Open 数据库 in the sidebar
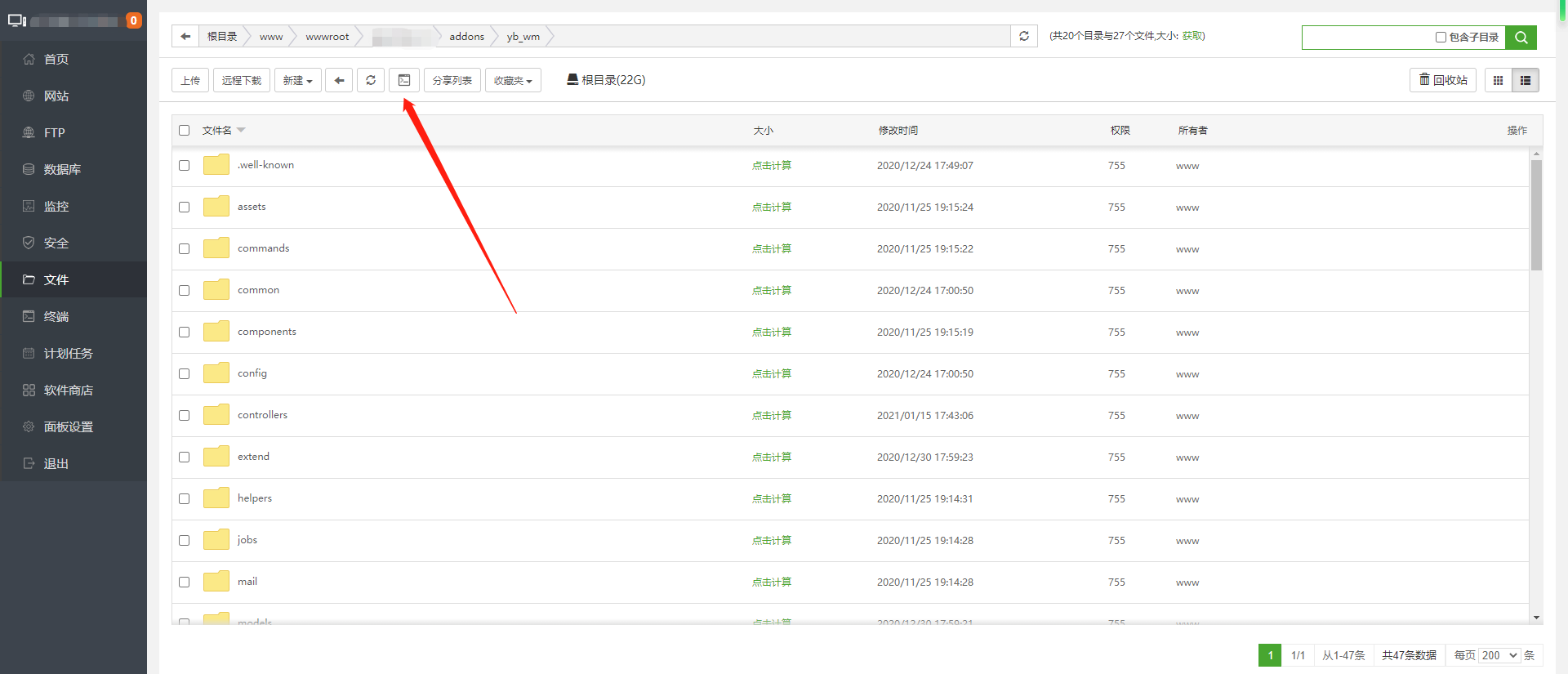This screenshot has height=674, width=1568. coord(62,169)
